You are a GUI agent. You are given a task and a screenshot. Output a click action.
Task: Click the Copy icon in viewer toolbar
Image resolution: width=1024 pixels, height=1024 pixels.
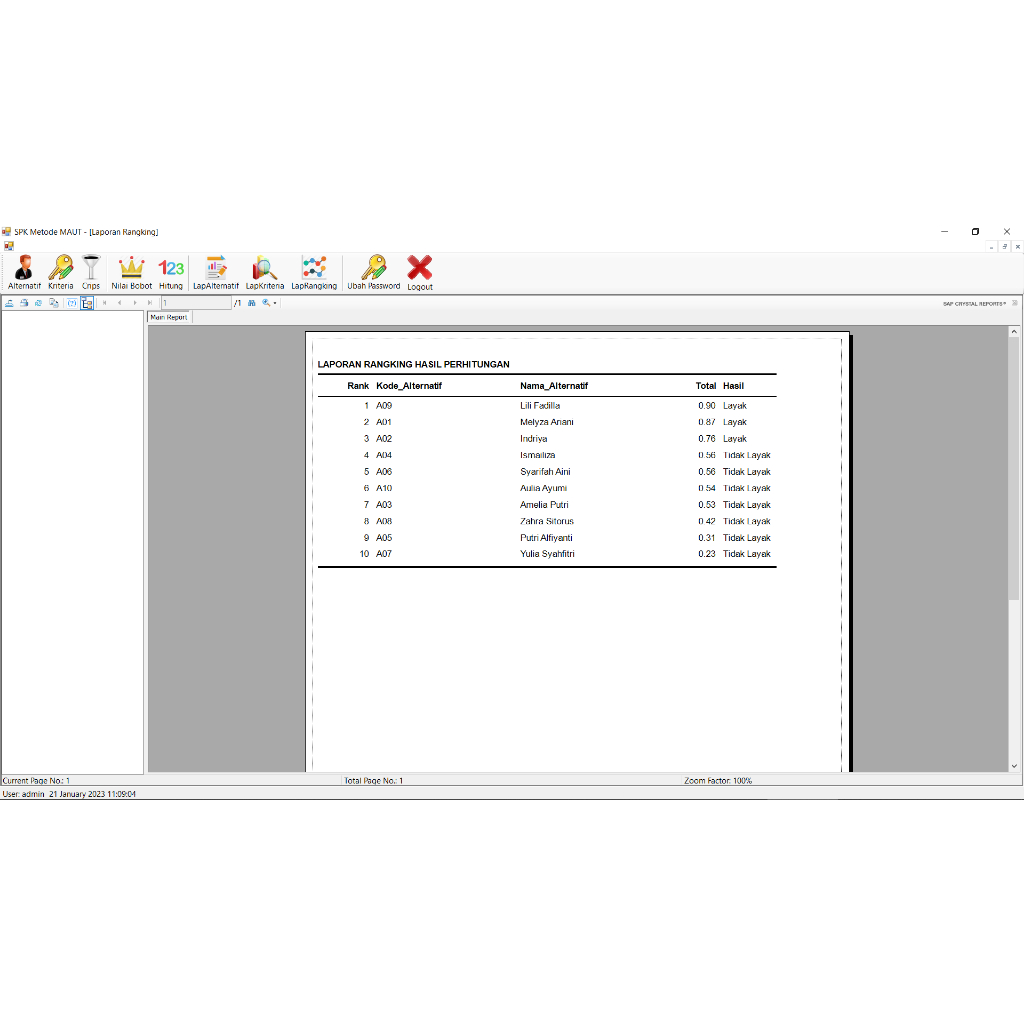[x=54, y=303]
